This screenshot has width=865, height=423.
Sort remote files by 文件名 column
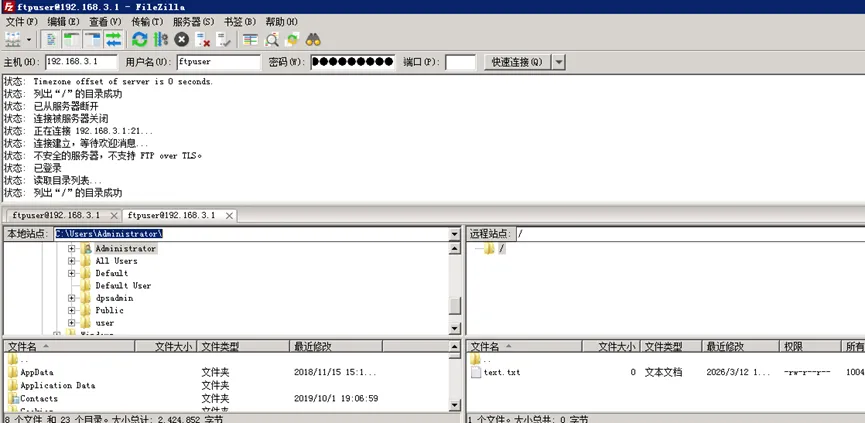pos(524,346)
